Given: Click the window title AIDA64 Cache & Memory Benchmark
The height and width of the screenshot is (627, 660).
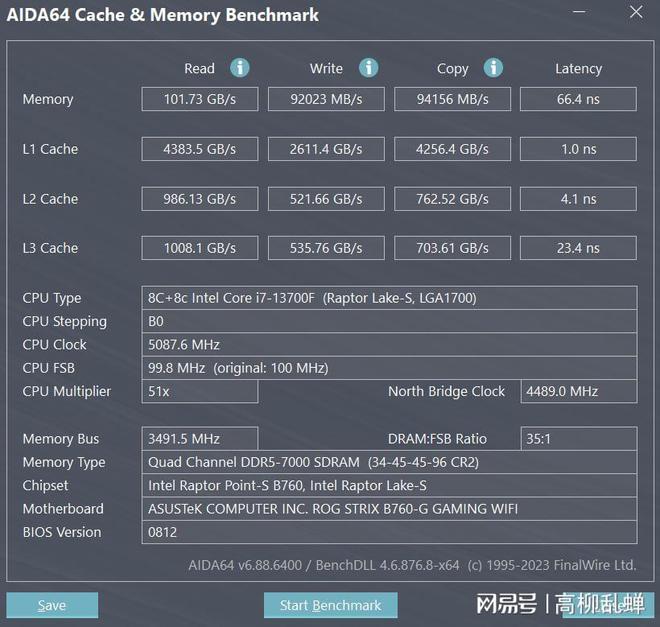Looking at the screenshot, I should click(x=162, y=15).
